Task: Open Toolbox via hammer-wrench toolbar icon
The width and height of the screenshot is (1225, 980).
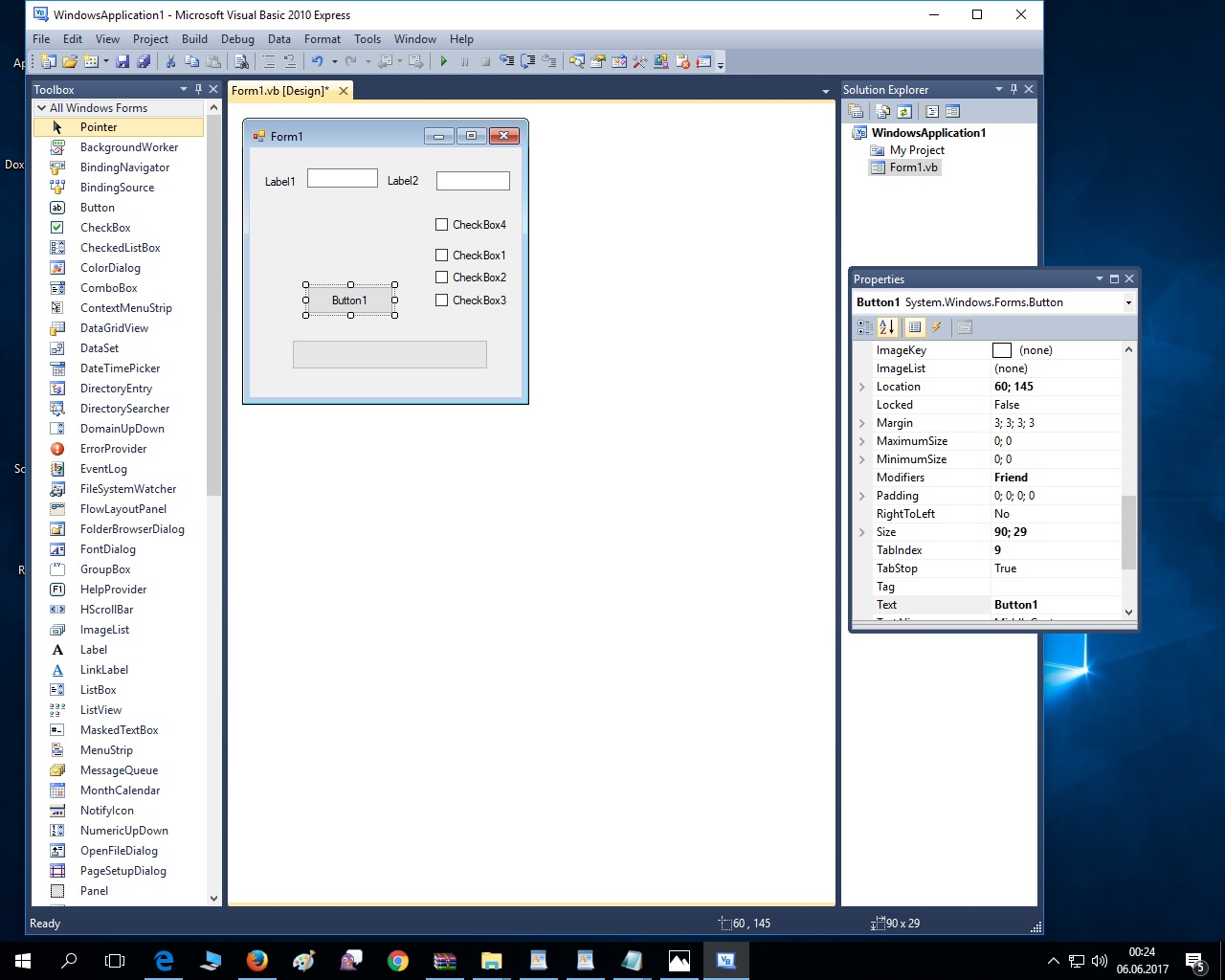Action: (639, 61)
